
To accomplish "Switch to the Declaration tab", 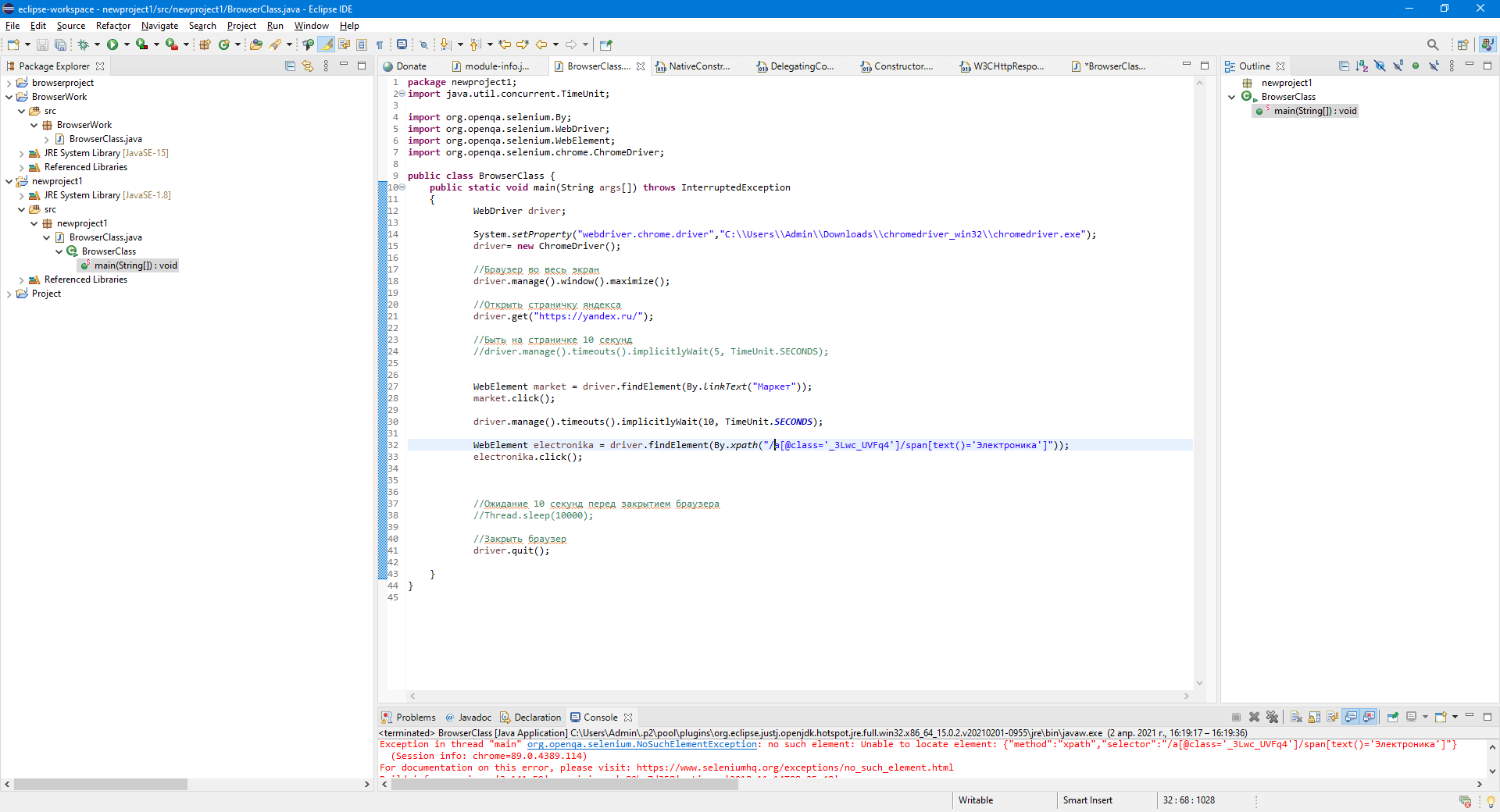I will pos(530,717).
